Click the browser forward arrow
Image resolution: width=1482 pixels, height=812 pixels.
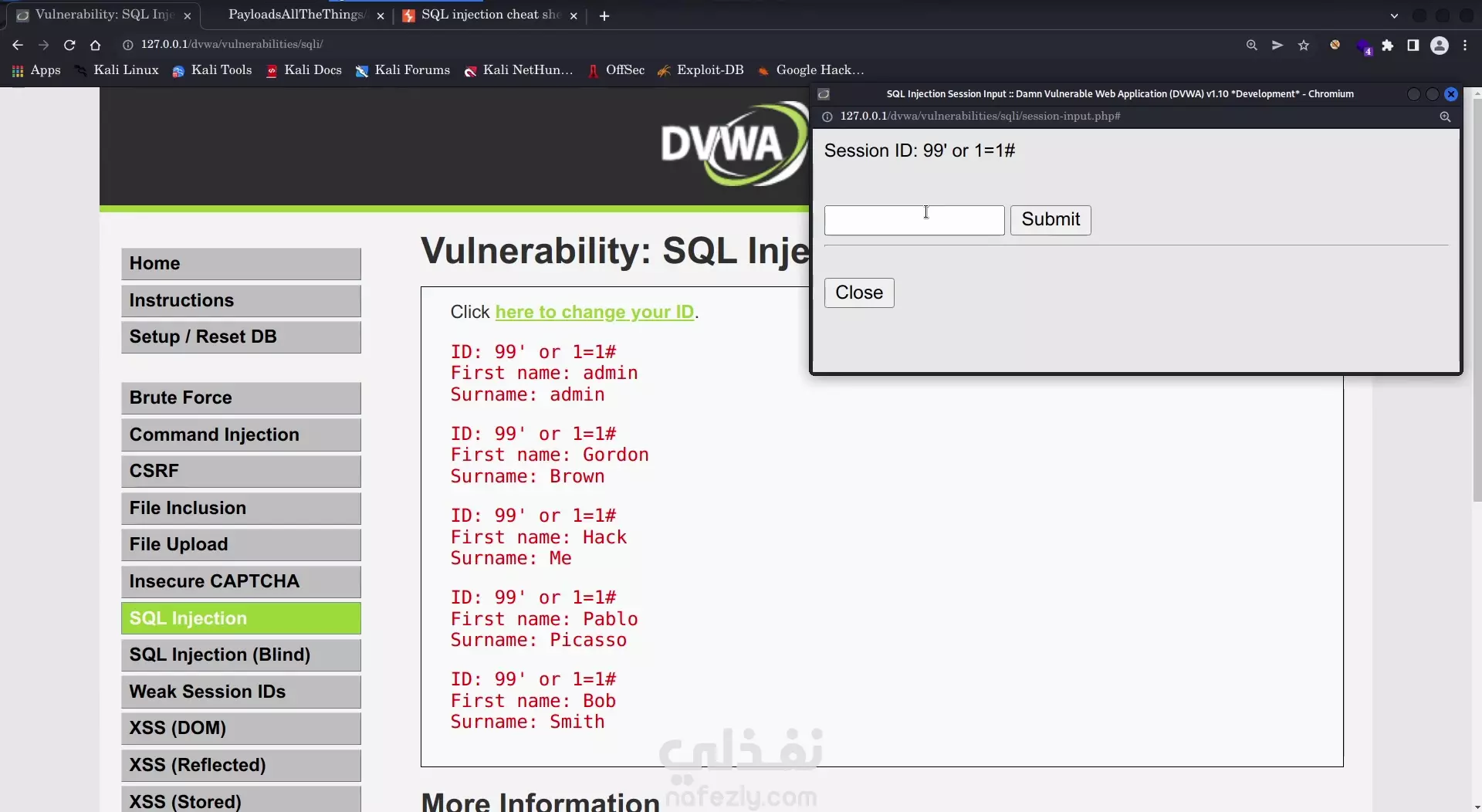[43, 45]
